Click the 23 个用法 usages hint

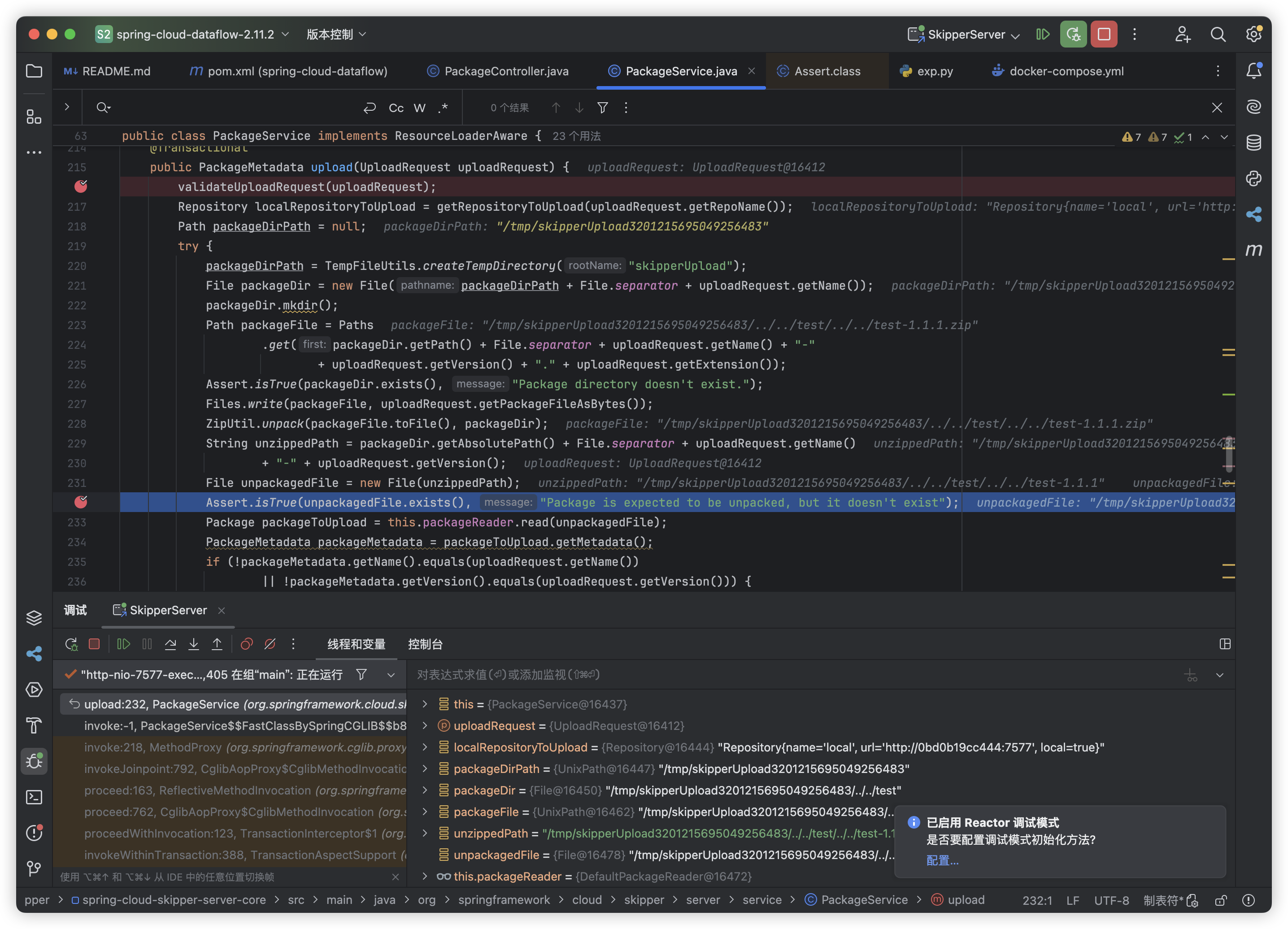tap(576, 136)
